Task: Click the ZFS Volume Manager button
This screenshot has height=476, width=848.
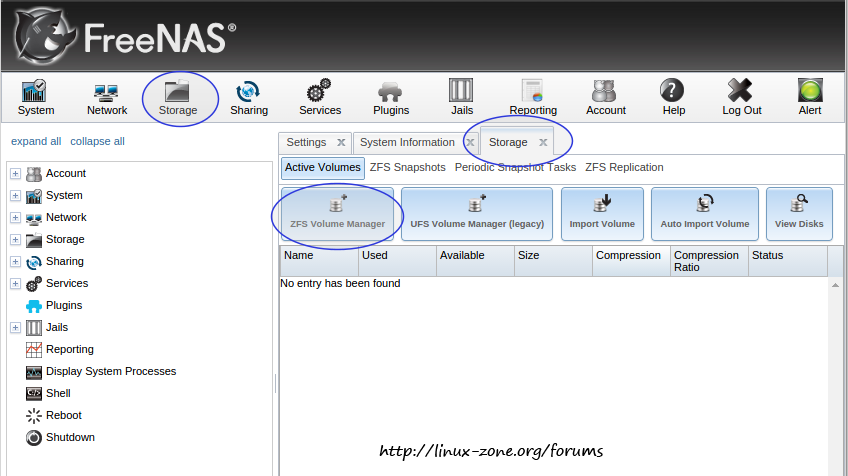Action: pos(337,213)
